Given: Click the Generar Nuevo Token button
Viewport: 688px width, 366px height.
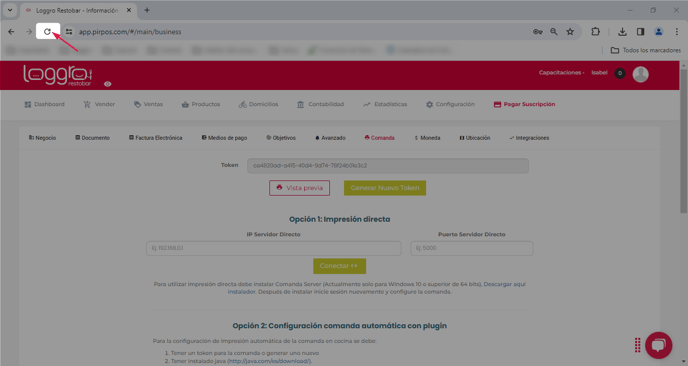Looking at the screenshot, I should tap(385, 188).
